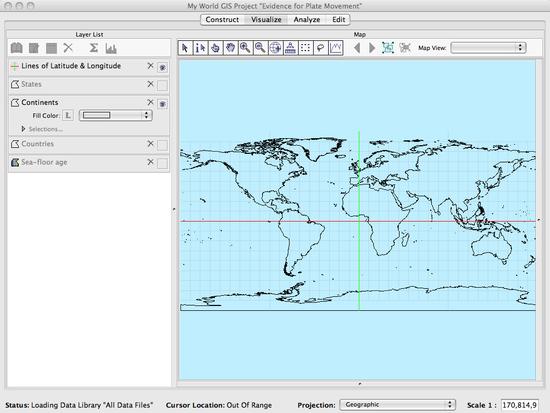The width and height of the screenshot is (550, 413).
Task: Click the Continents layer polygon icon
Action: (x=15, y=103)
